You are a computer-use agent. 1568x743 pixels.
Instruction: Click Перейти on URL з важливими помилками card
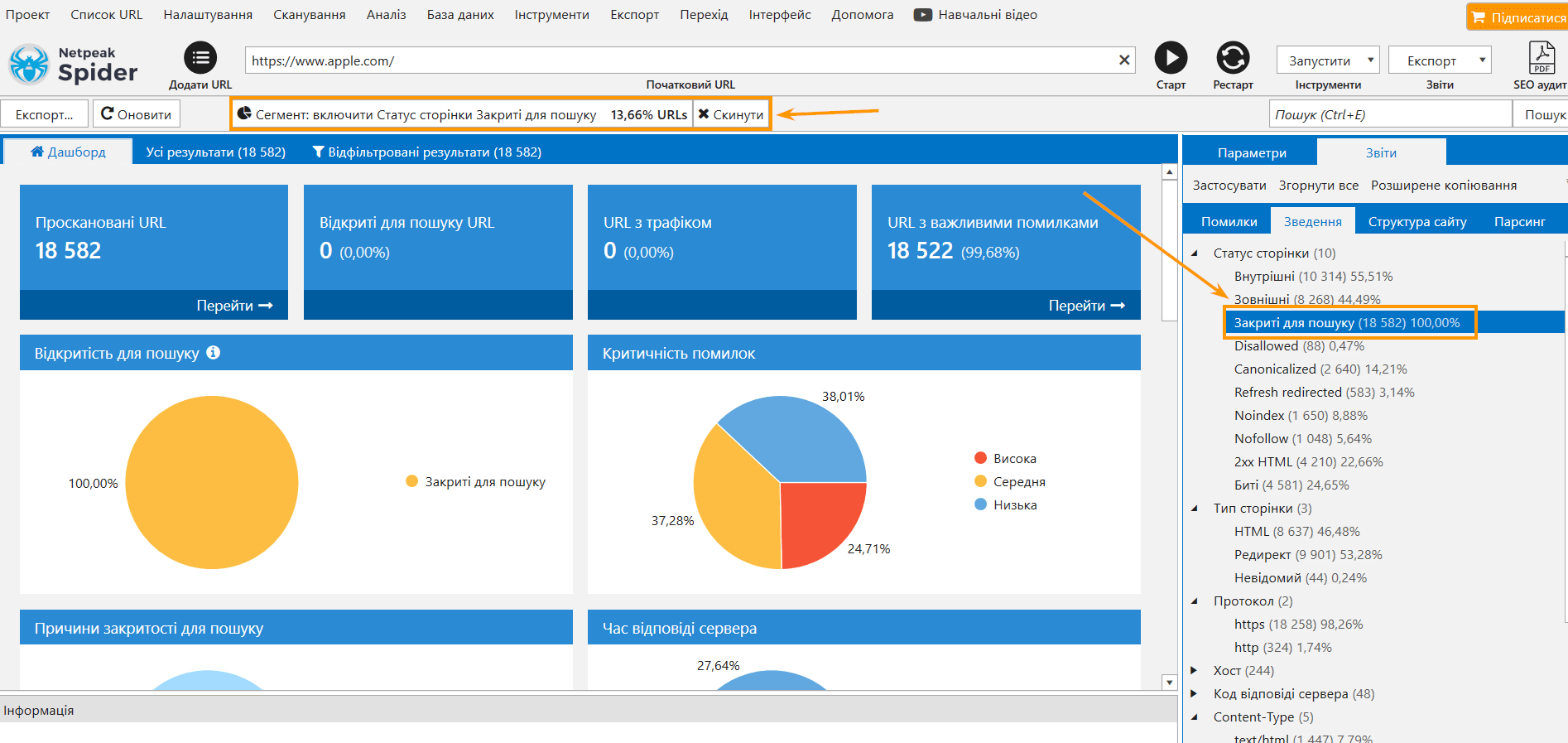(1086, 306)
